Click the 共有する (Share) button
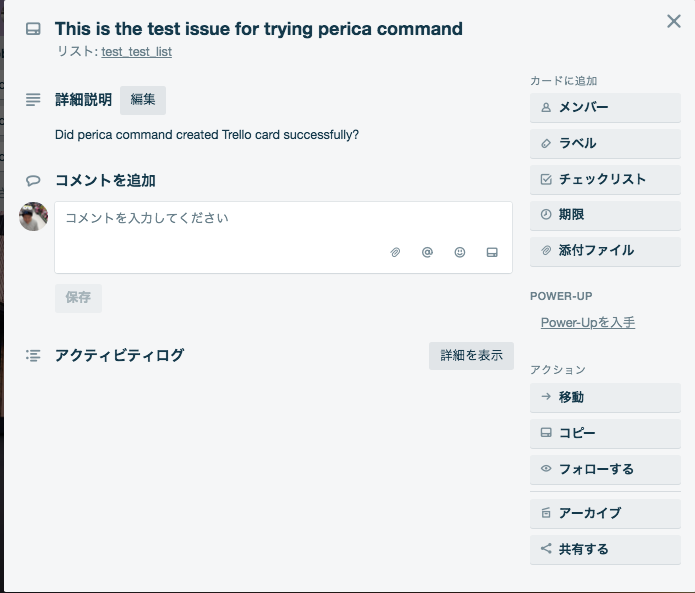Screen dimensions: 695x593 pos(605,549)
